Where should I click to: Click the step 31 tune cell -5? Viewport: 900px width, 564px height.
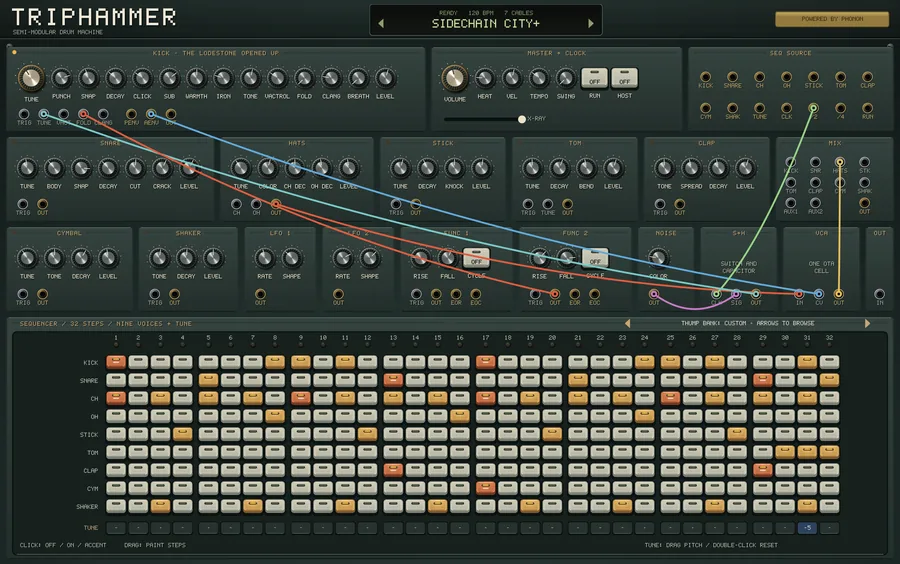(807, 527)
